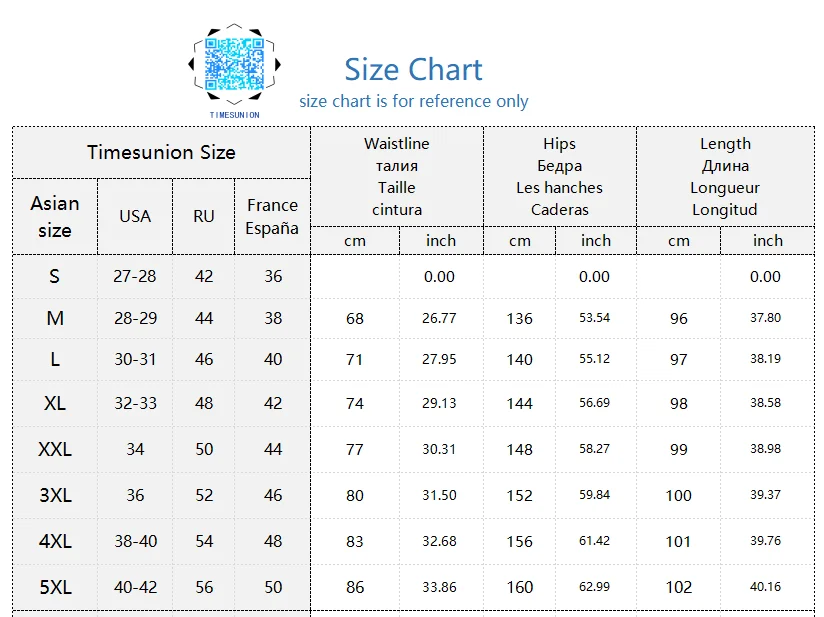Select the RU column header
The height and width of the screenshot is (617, 824).
click(203, 217)
